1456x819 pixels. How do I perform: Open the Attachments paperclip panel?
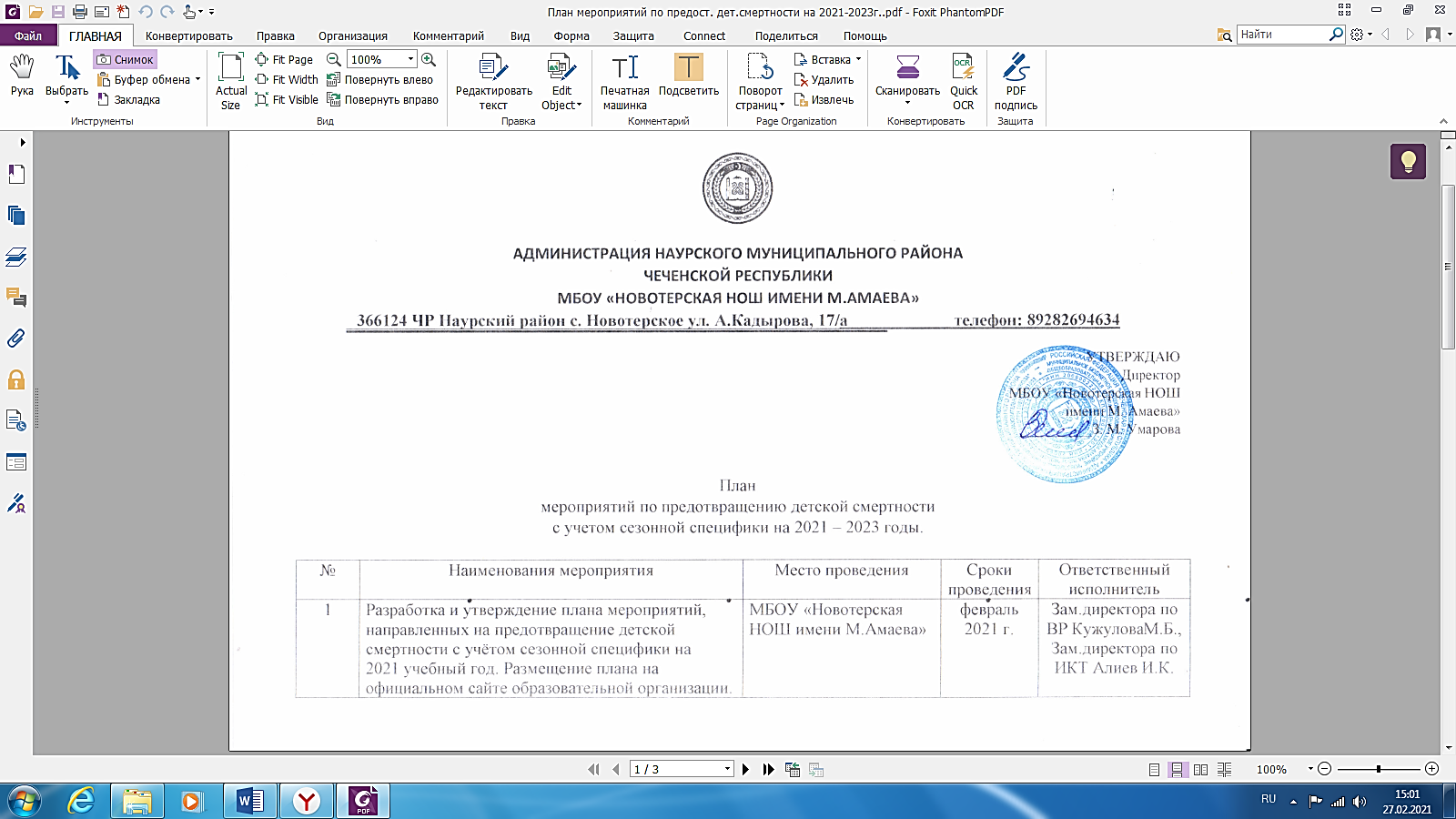16,339
